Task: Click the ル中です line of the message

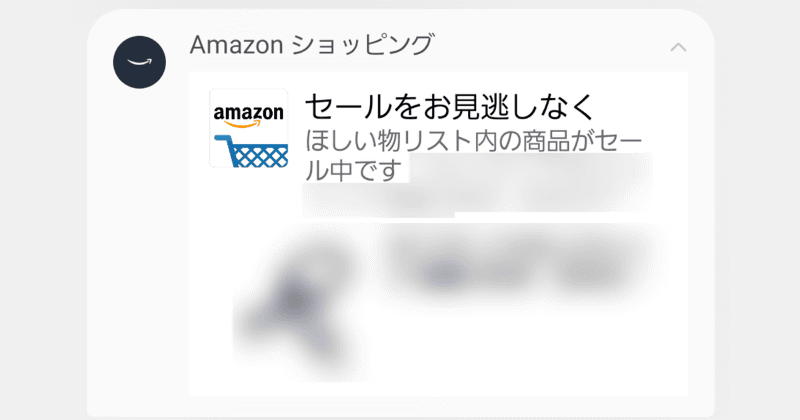Action: coord(354,169)
